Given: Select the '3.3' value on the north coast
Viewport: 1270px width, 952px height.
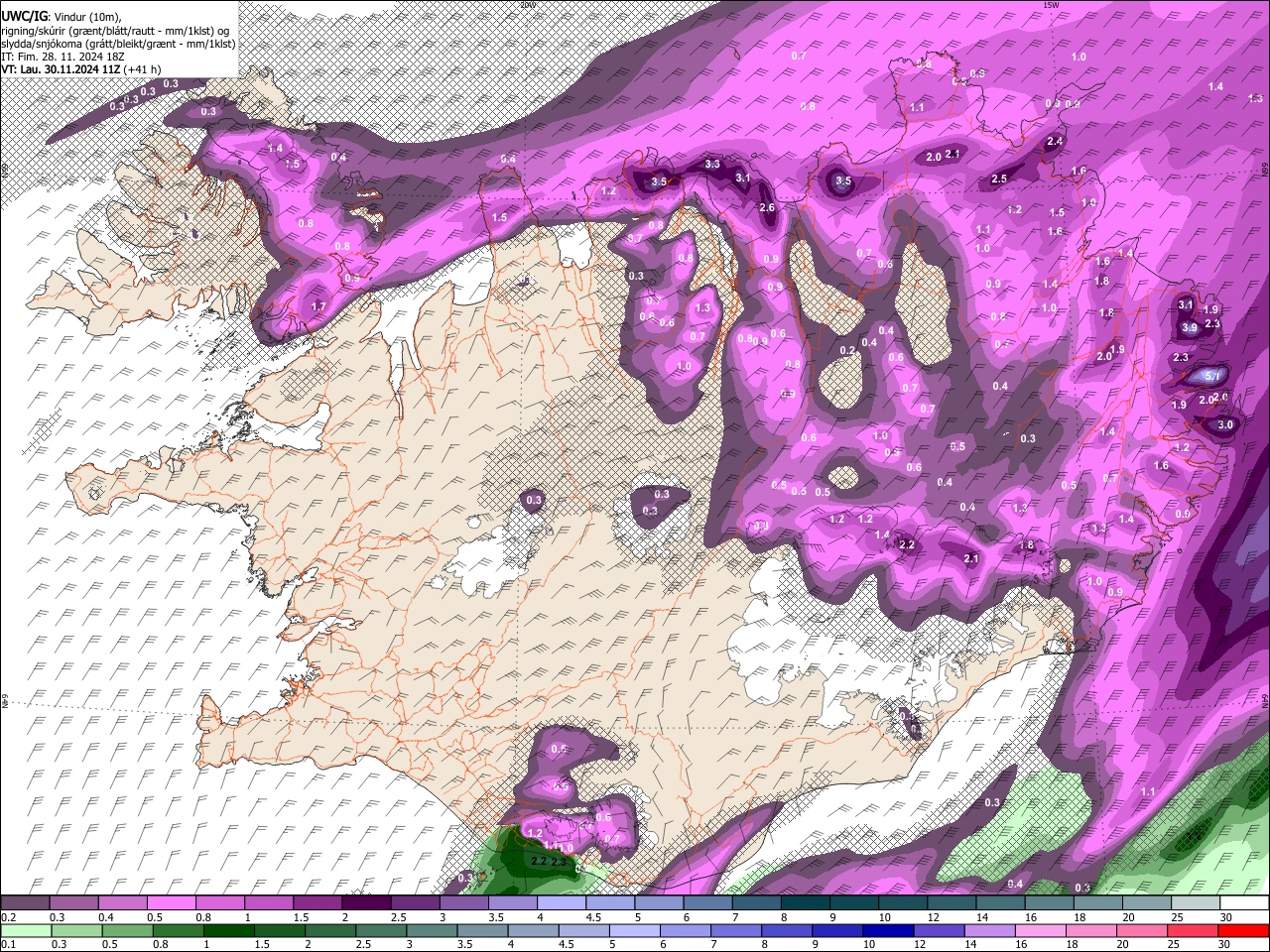Looking at the screenshot, I should [712, 165].
